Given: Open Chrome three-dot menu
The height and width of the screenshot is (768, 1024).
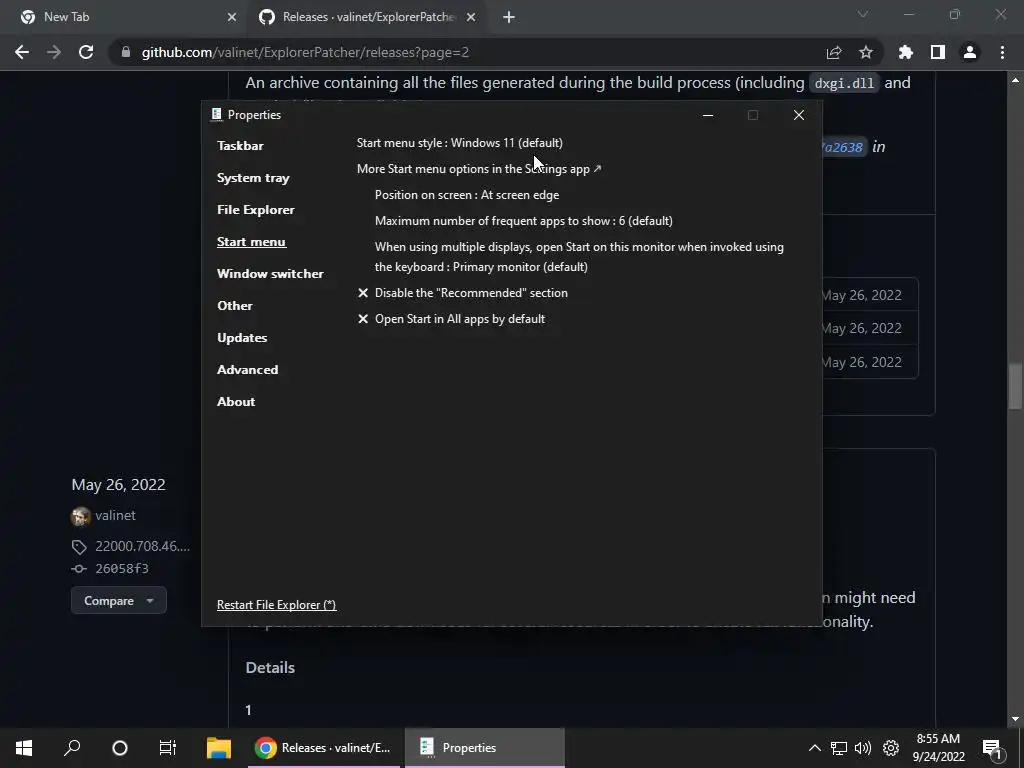Looking at the screenshot, I should tap(1002, 52).
